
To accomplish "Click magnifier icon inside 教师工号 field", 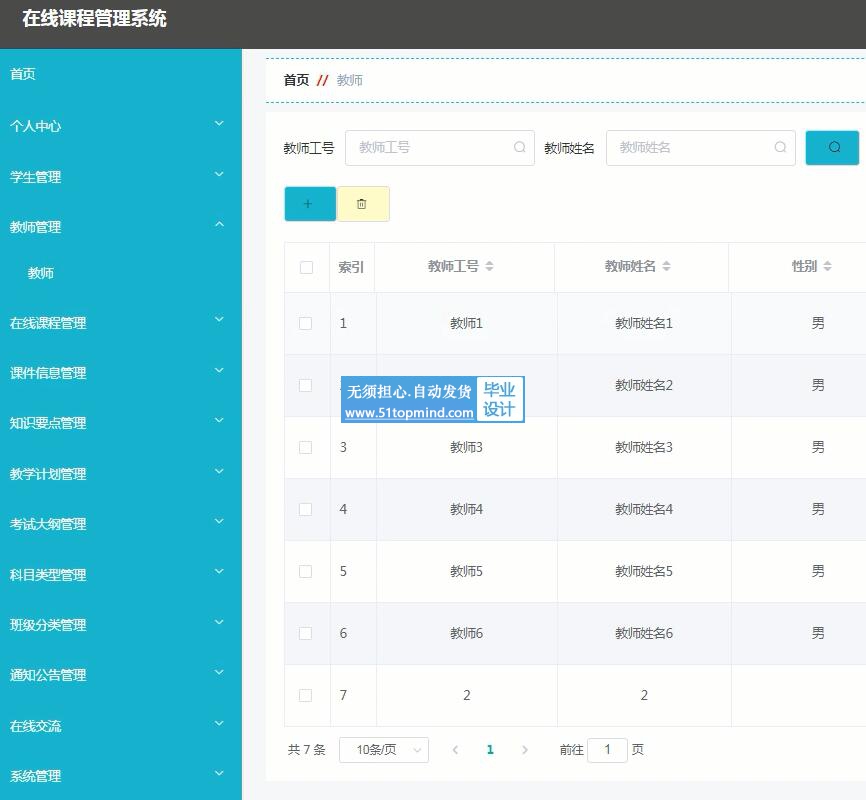I will (x=519, y=147).
